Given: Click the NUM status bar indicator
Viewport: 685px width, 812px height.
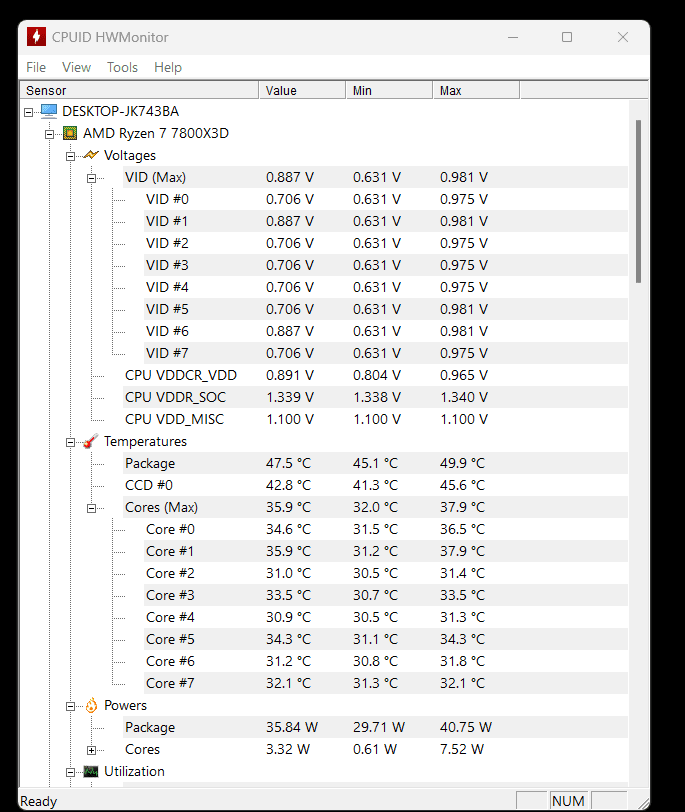Looking at the screenshot, I should click(x=568, y=801).
